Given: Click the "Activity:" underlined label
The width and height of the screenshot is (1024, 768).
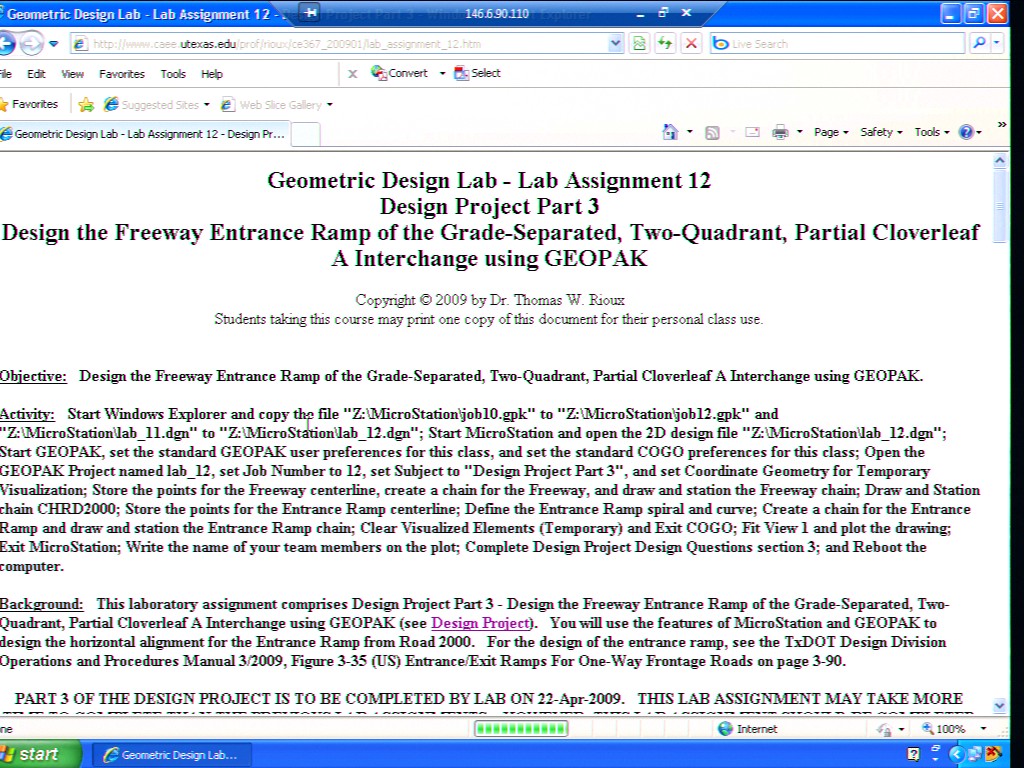Looking at the screenshot, I should (x=27, y=414).
